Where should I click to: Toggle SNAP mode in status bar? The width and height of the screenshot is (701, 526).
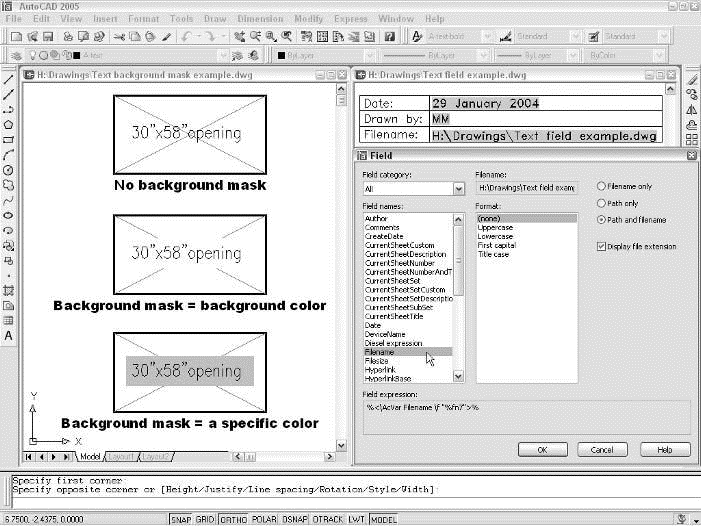point(181,519)
